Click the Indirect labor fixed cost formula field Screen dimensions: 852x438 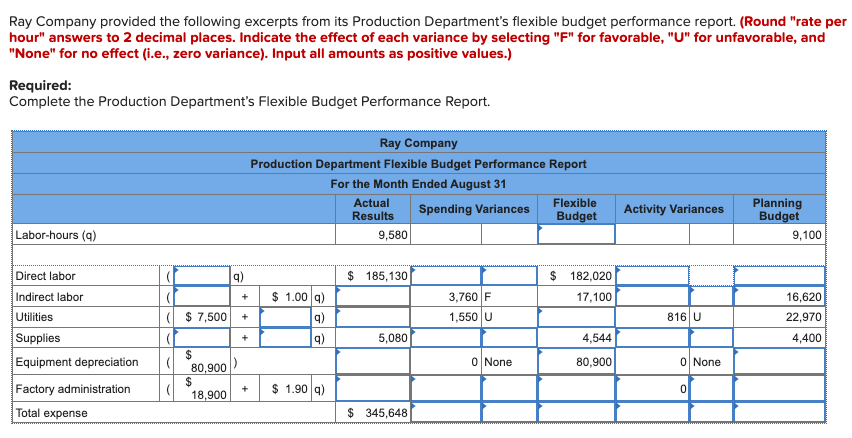(202, 297)
